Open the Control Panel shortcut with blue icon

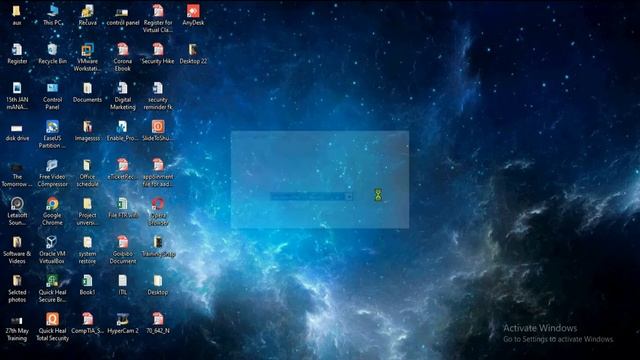52,96
